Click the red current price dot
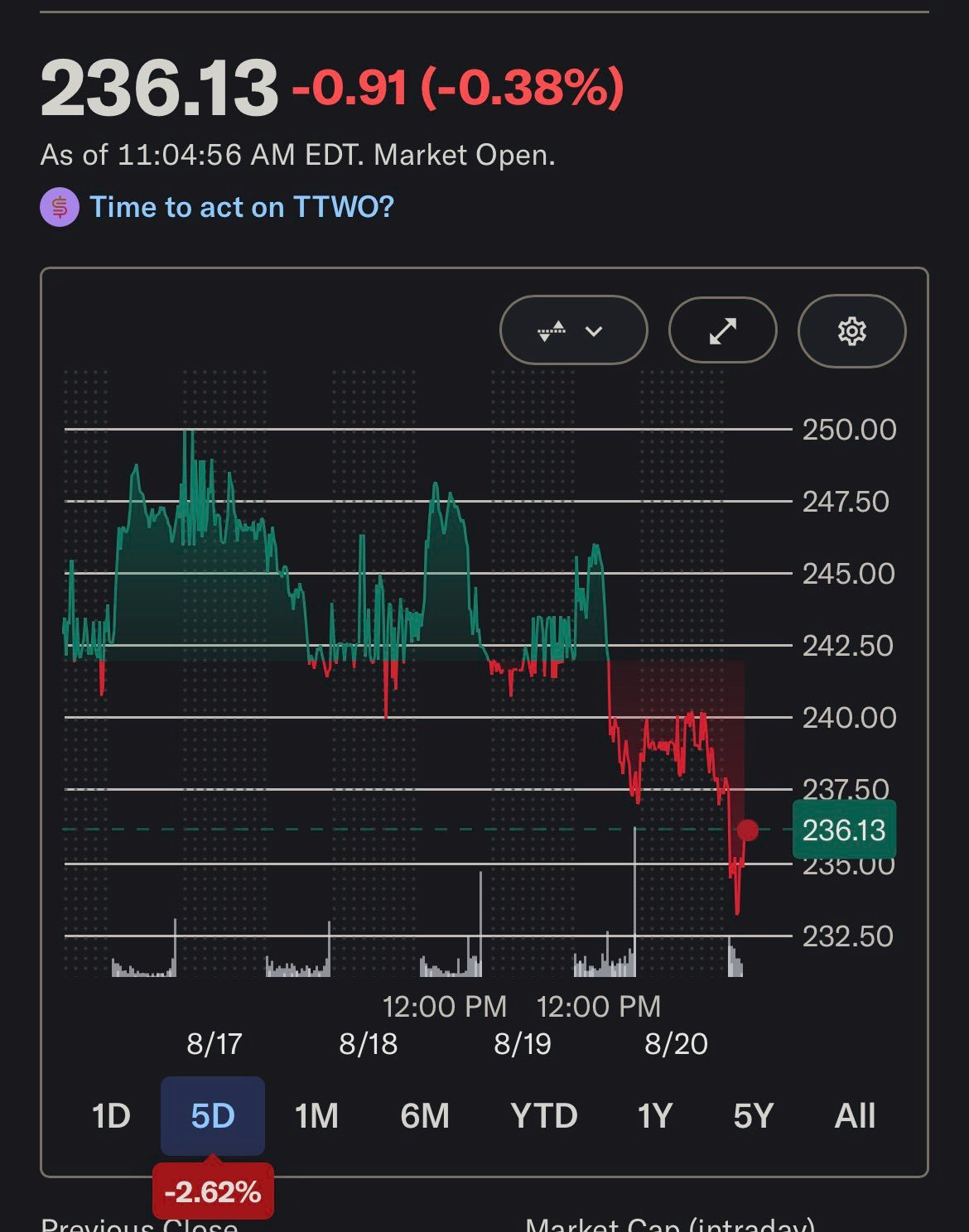The height and width of the screenshot is (1232, 969). (x=748, y=830)
